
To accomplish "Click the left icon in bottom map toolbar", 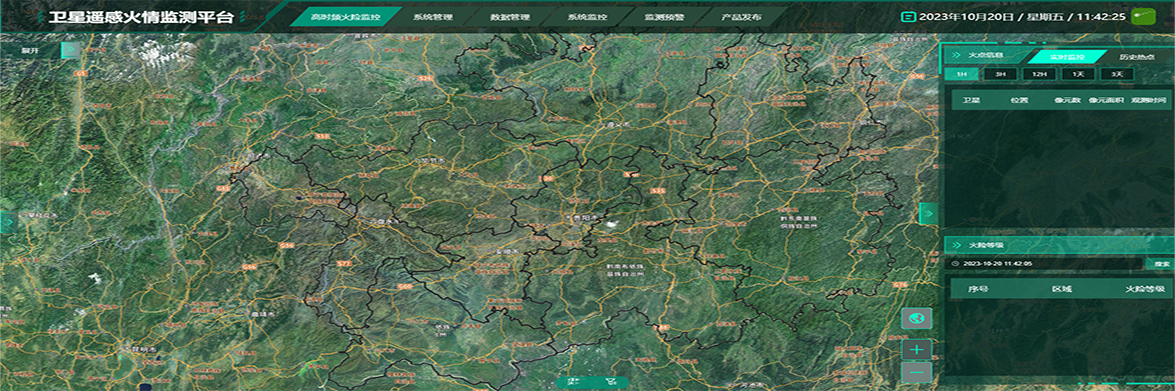I will pos(574,382).
